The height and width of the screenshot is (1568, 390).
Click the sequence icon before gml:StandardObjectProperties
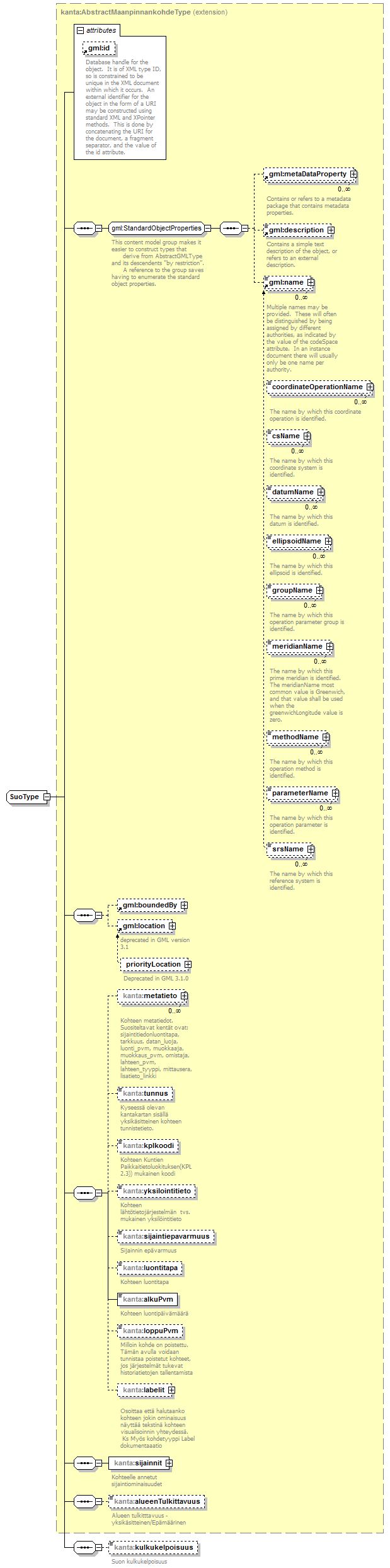tap(84, 228)
